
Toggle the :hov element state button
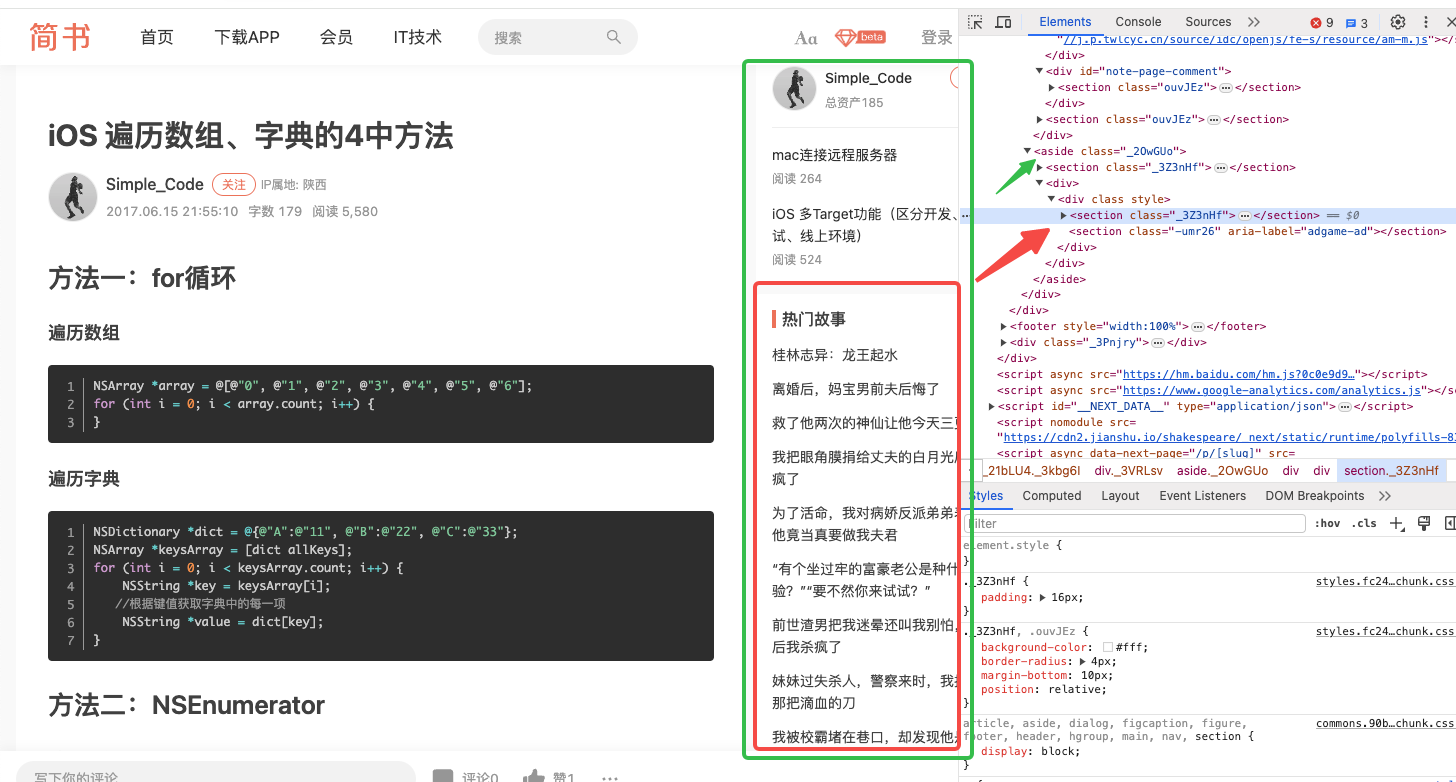[x=1328, y=523]
